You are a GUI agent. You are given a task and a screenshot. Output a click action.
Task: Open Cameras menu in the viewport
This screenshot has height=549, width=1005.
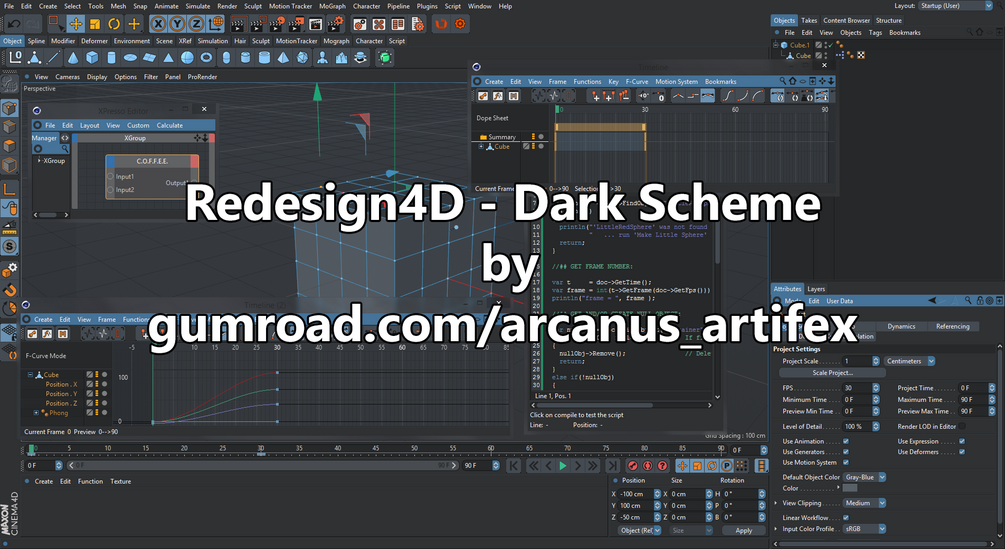[x=67, y=77]
